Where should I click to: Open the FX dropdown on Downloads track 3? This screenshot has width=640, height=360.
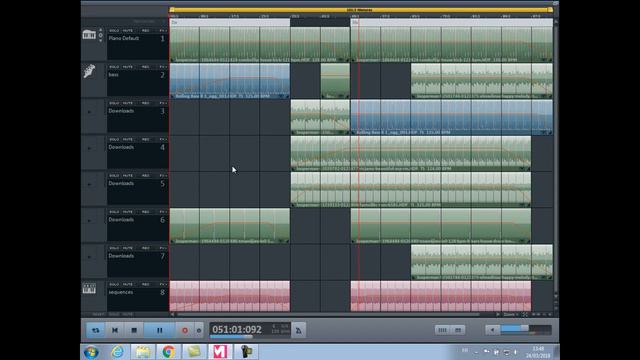click(x=163, y=103)
